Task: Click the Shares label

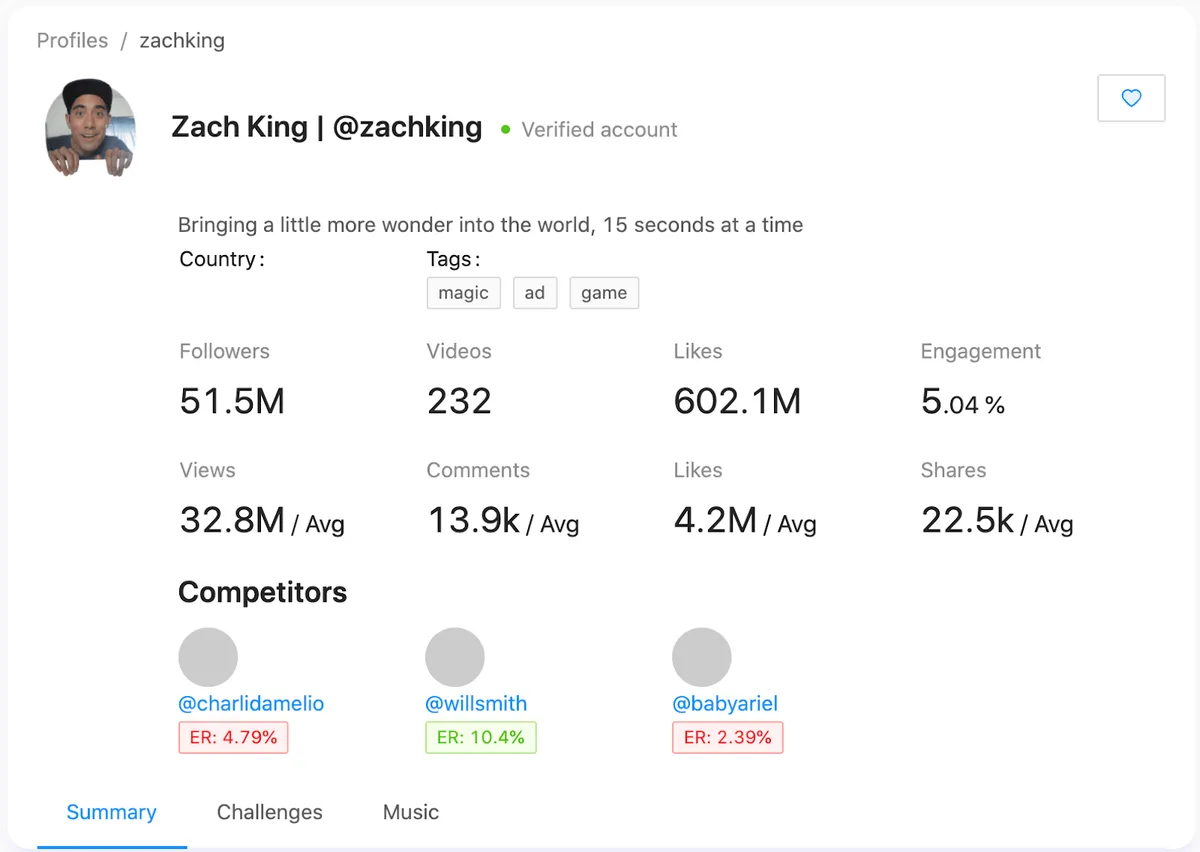Action: point(953,470)
